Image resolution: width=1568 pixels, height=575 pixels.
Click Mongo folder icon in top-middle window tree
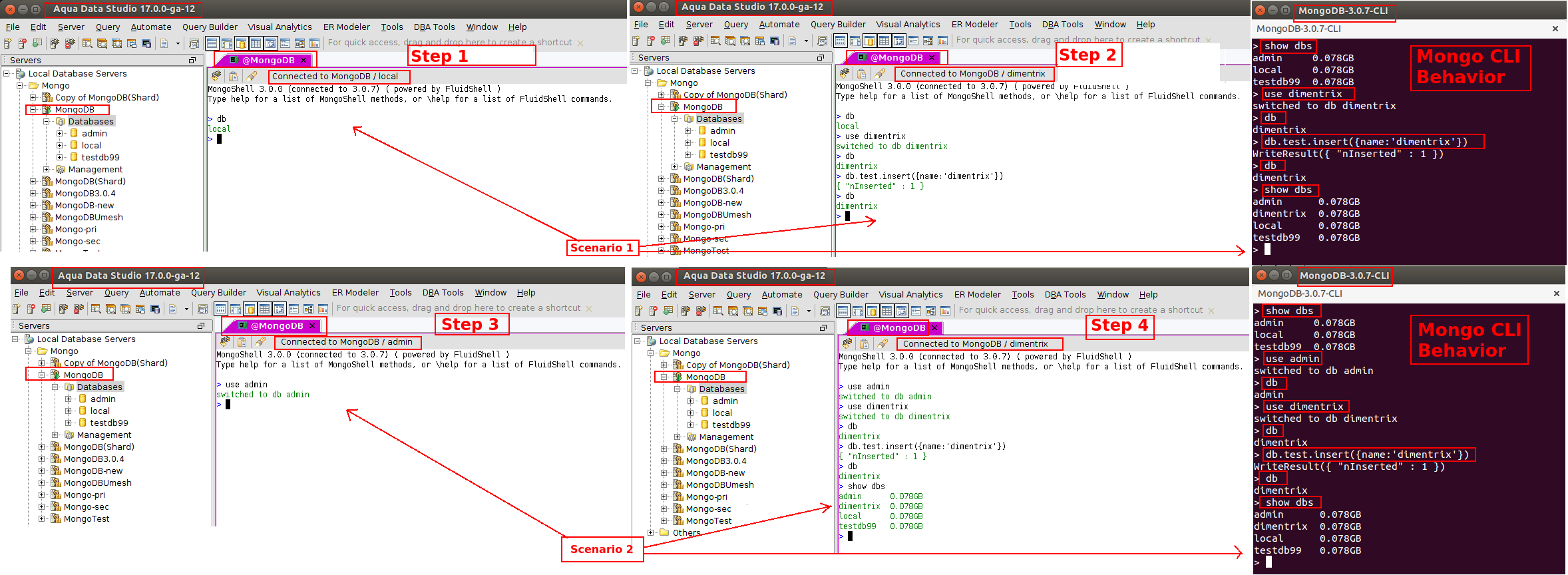662,83
